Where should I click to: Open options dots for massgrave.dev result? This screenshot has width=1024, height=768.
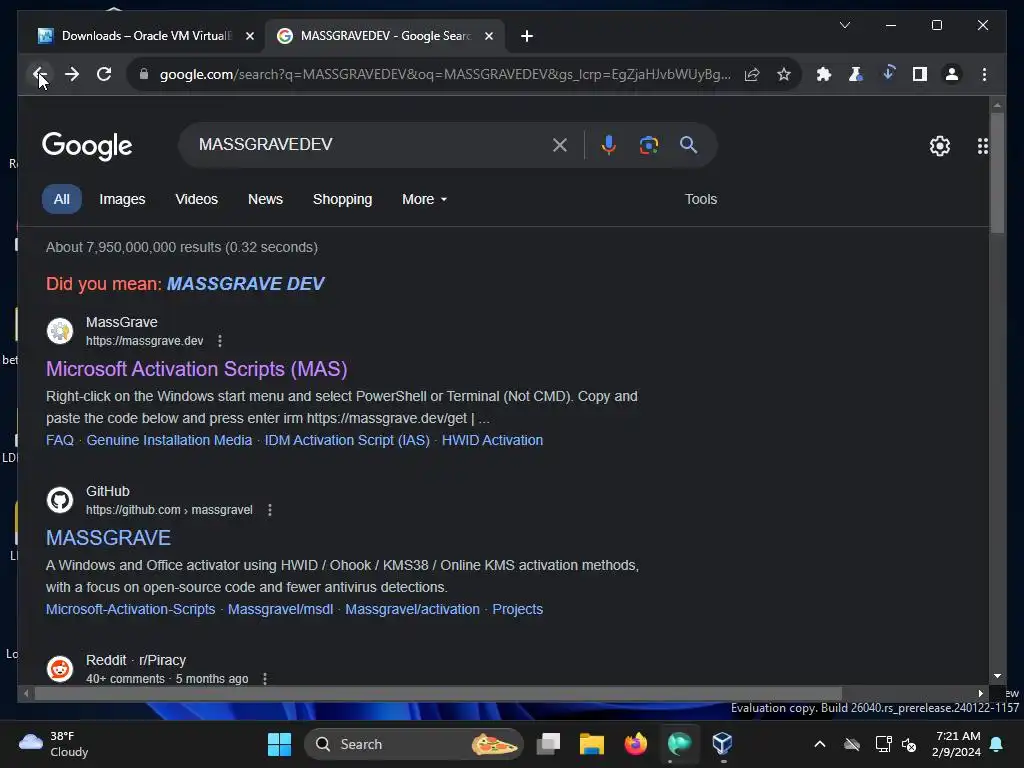point(220,341)
